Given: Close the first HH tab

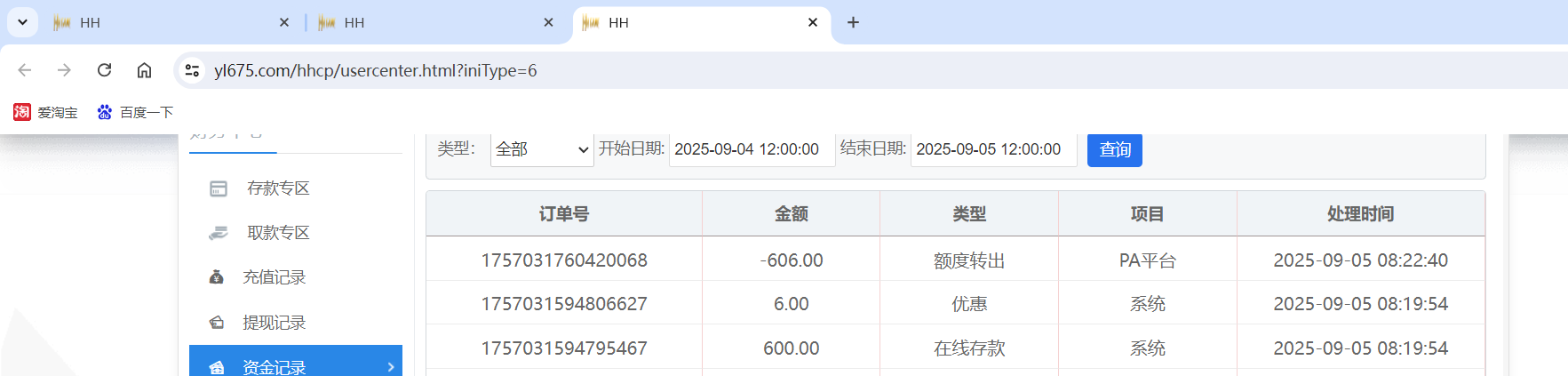Looking at the screenshot, I should [284, 23].
